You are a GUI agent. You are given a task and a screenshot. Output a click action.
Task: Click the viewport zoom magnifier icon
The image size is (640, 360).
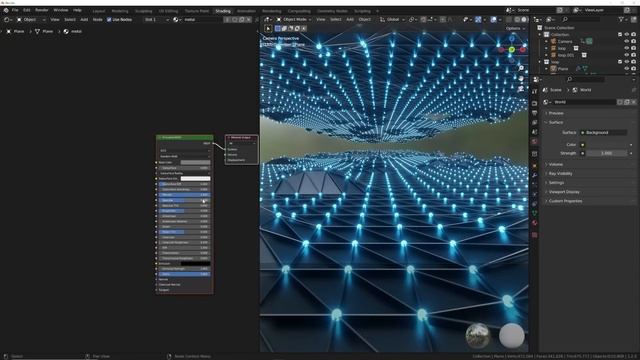(x=521, y=68)
